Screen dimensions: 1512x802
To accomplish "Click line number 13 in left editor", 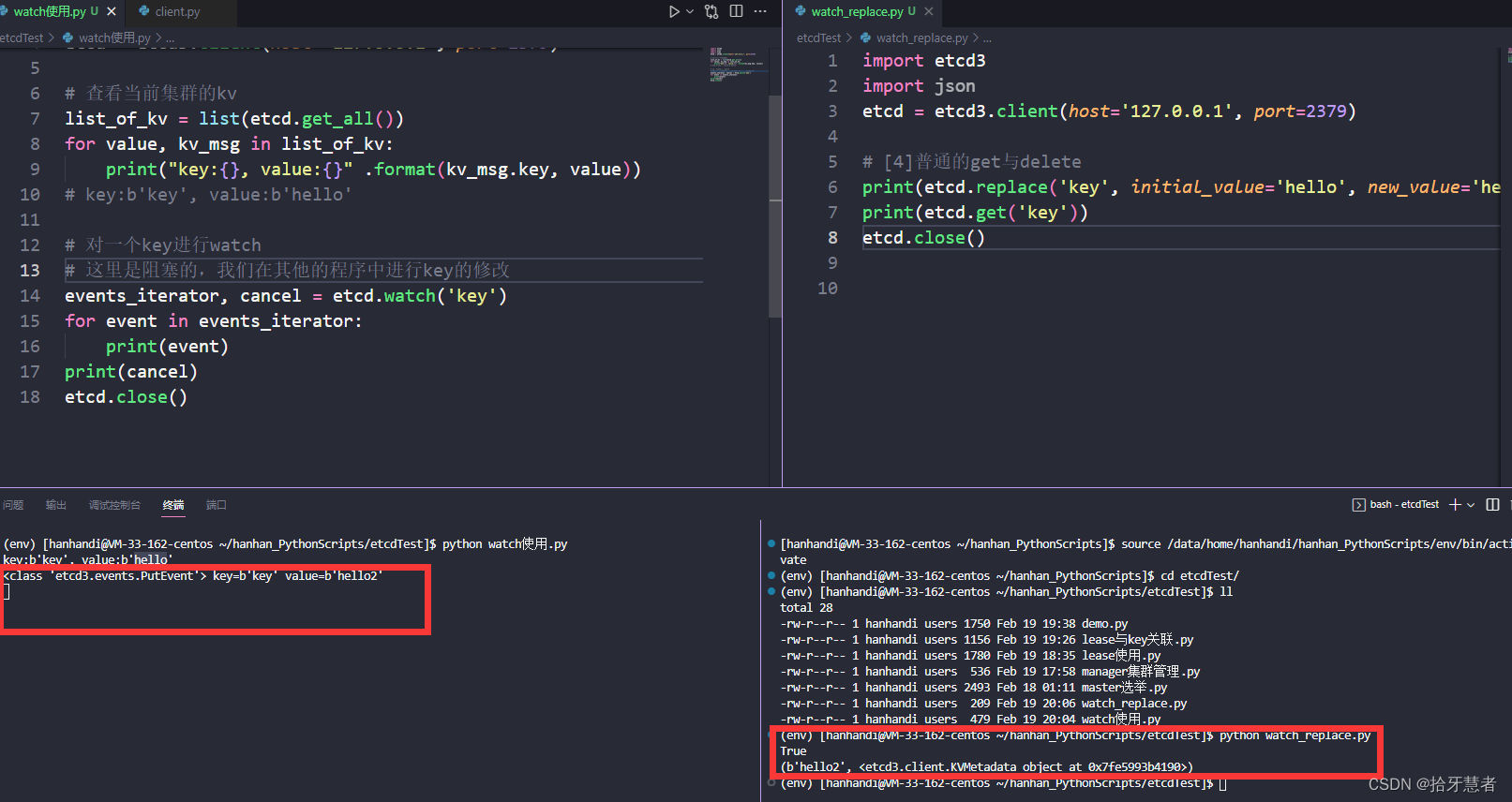I will click(x=30, y=270).
